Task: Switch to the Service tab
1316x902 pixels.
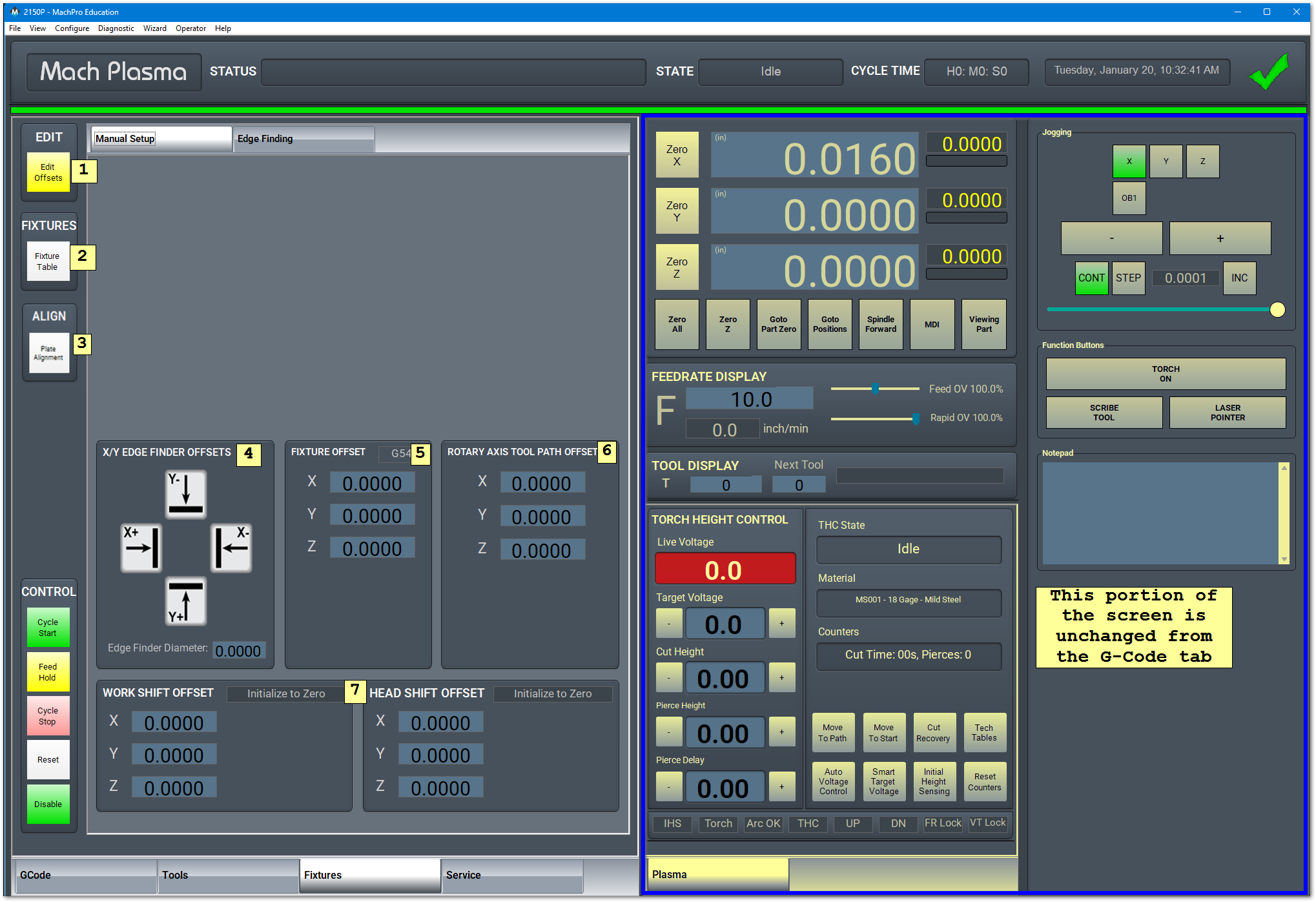Action: click(513, 876)
